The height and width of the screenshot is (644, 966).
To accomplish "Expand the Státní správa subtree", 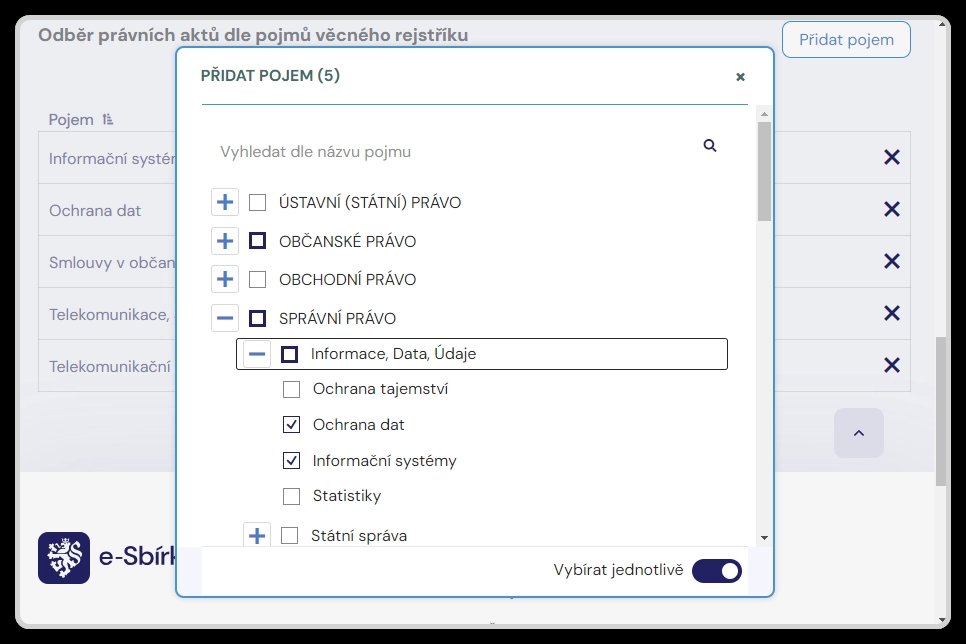I will (x=257, y=536).
